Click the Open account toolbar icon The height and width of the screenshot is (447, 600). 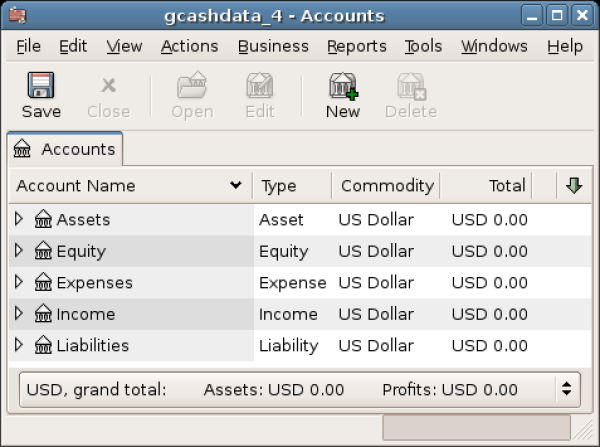tap(192, 87)
